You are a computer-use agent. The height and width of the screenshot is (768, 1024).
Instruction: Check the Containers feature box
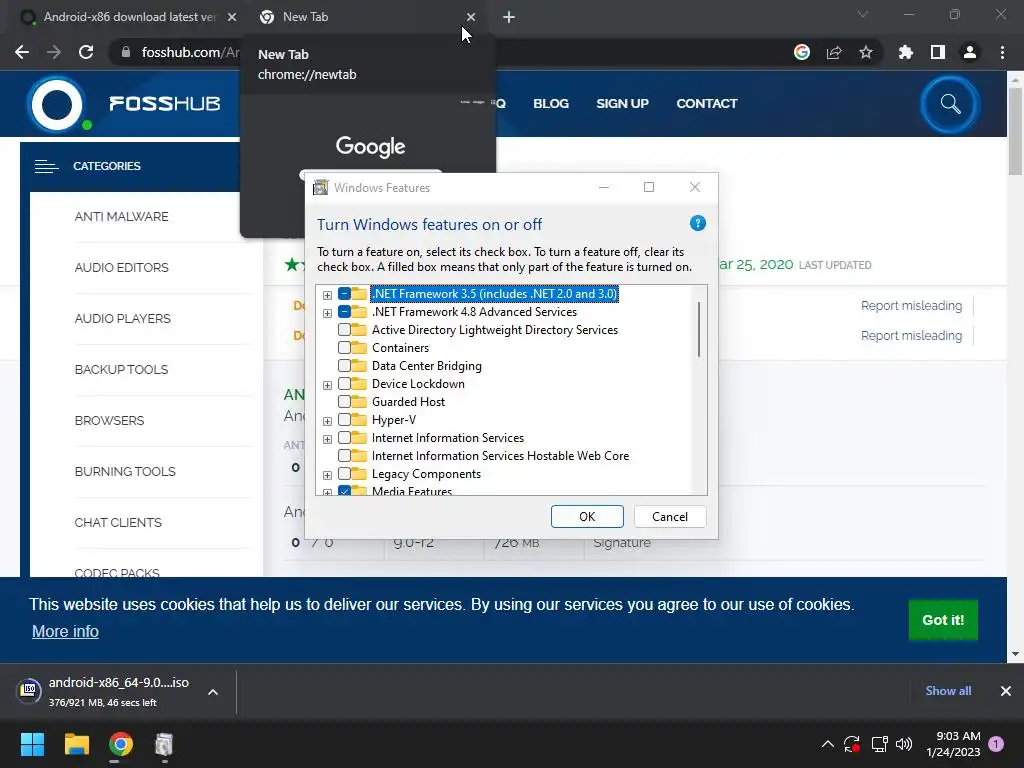pyautogui.click(x=344, y=348)
